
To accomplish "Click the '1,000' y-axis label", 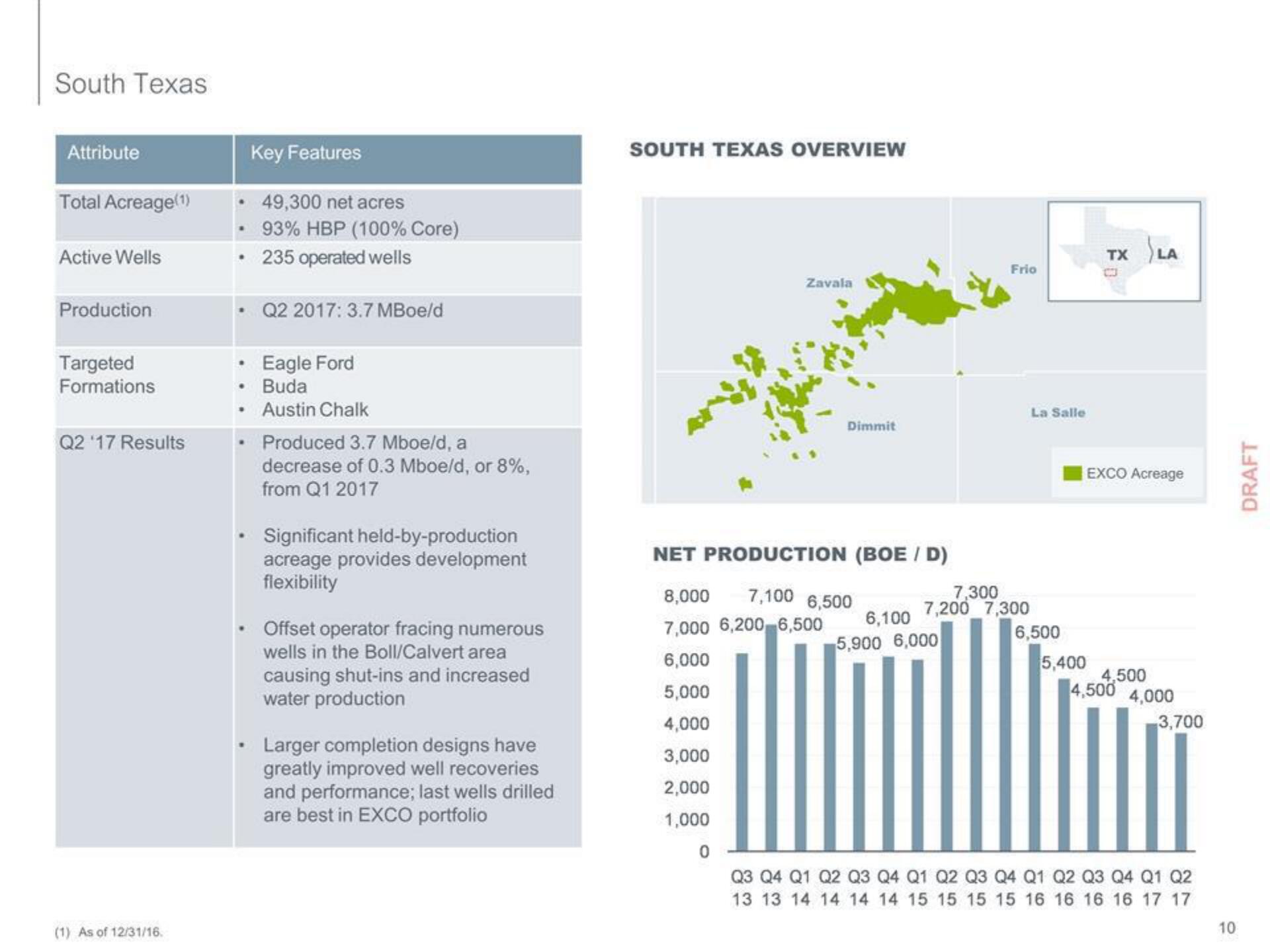I will click(687, 820).
